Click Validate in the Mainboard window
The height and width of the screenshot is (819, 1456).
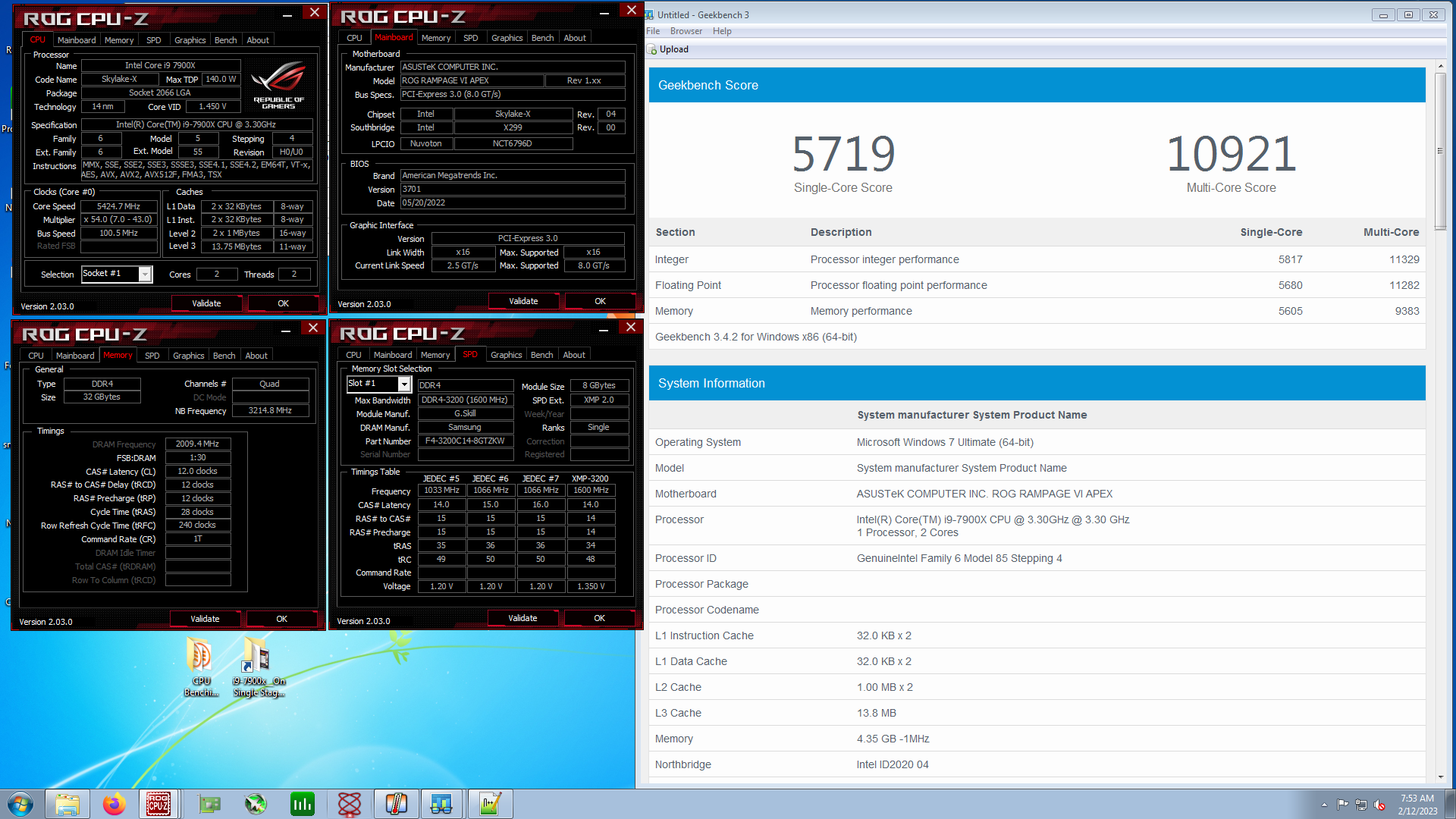pyautogui.click(x=523, y=301)
